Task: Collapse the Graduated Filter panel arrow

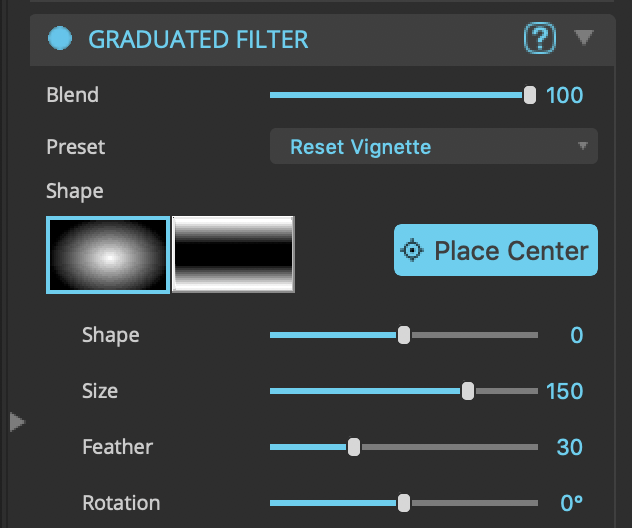Action: [584, 38]
